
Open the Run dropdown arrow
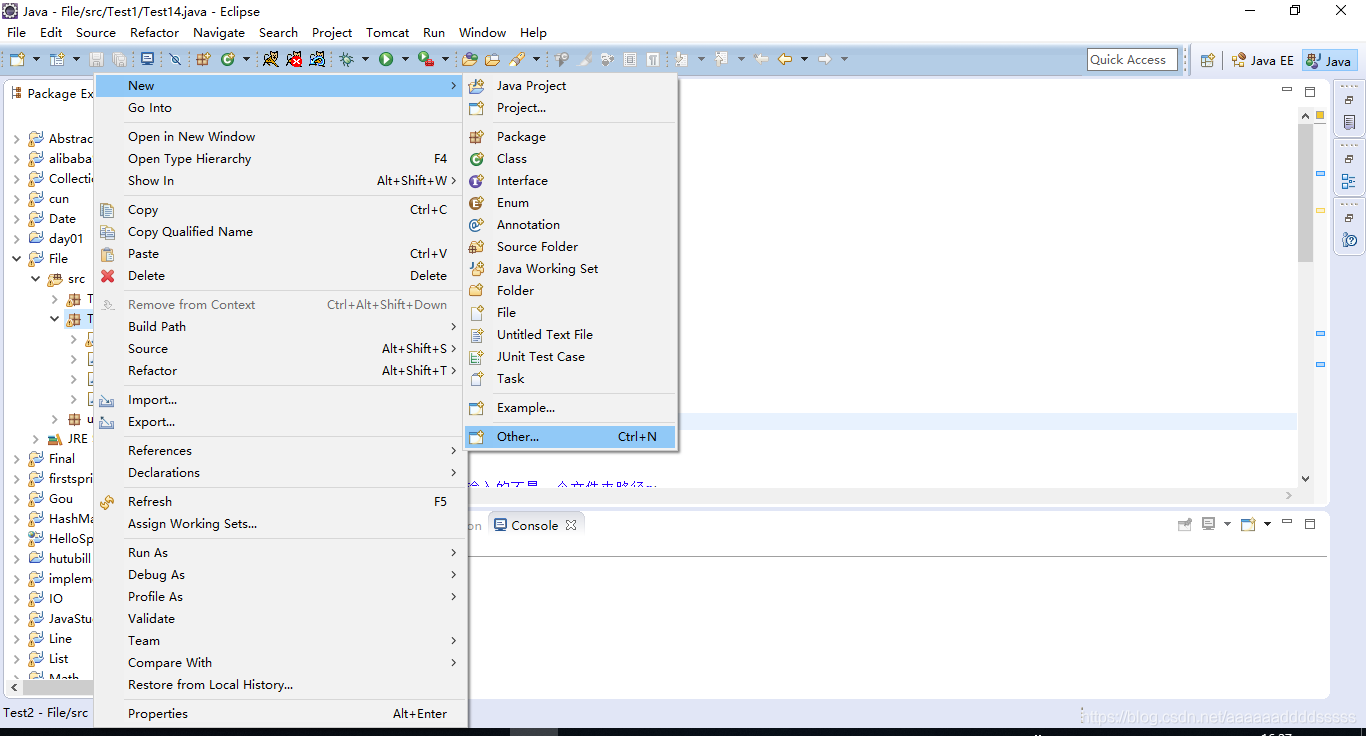(405, 60)
